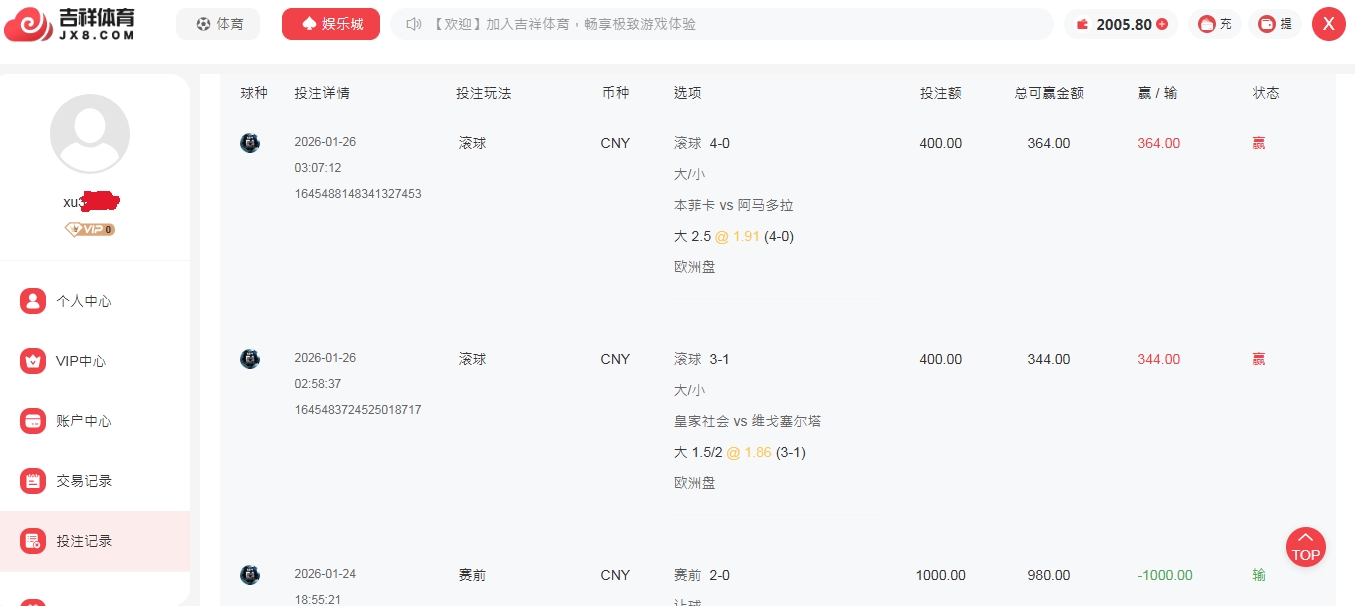Click the 吉祥体育 JX8.COM logo
The height and width of the screenshot is (606, 1355).
click(70, 24)
